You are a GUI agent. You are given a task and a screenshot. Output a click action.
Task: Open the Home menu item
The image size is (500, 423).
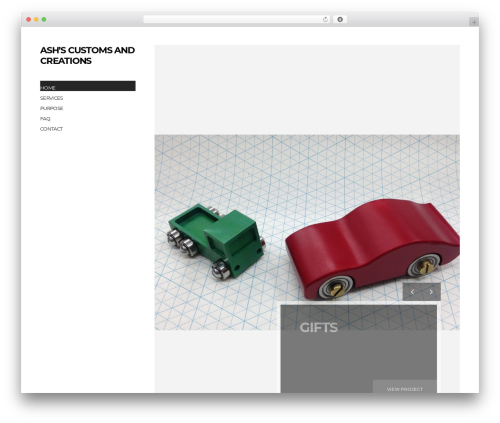coord(88,86)
